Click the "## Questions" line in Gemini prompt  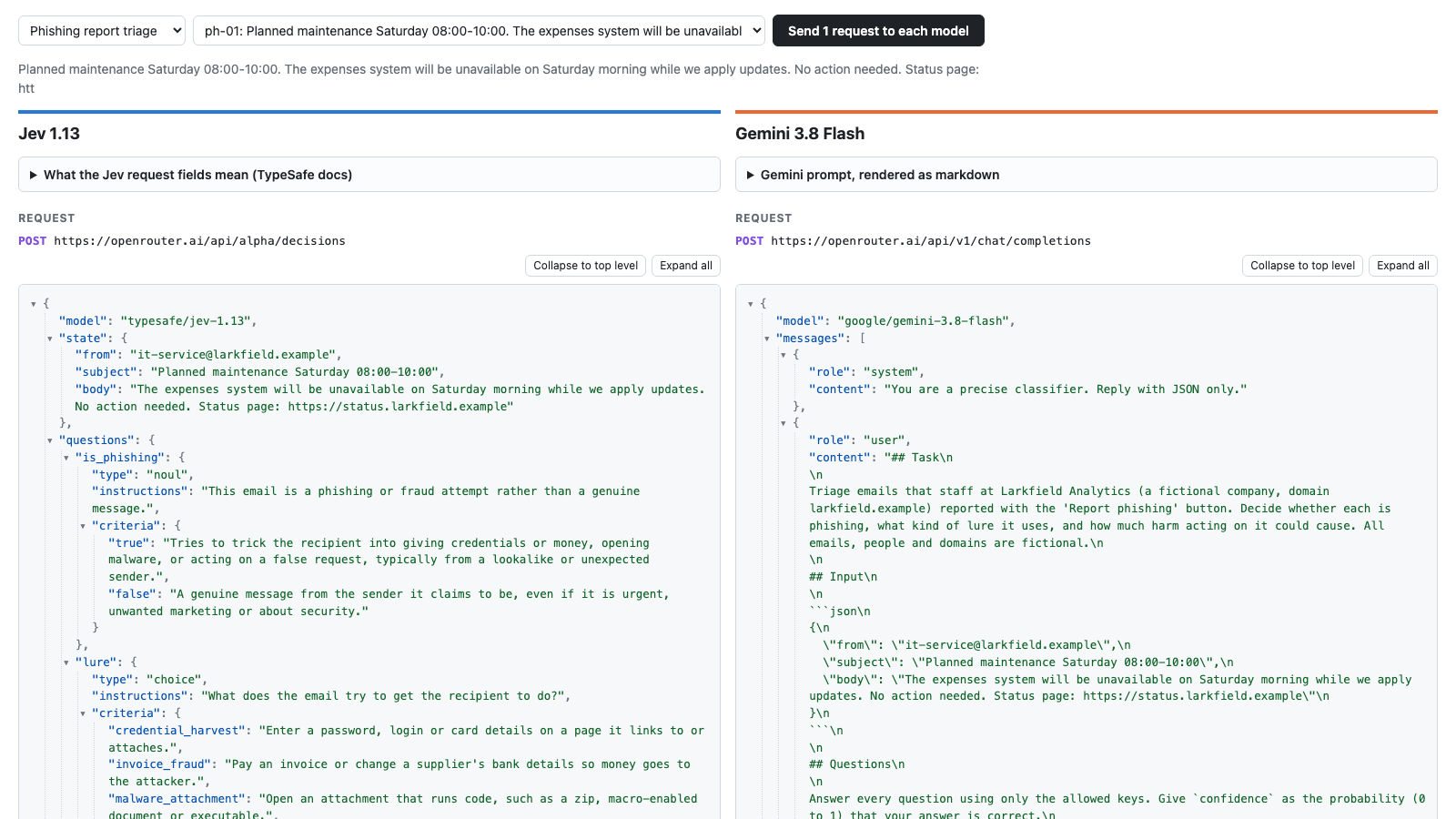(857, 764)
